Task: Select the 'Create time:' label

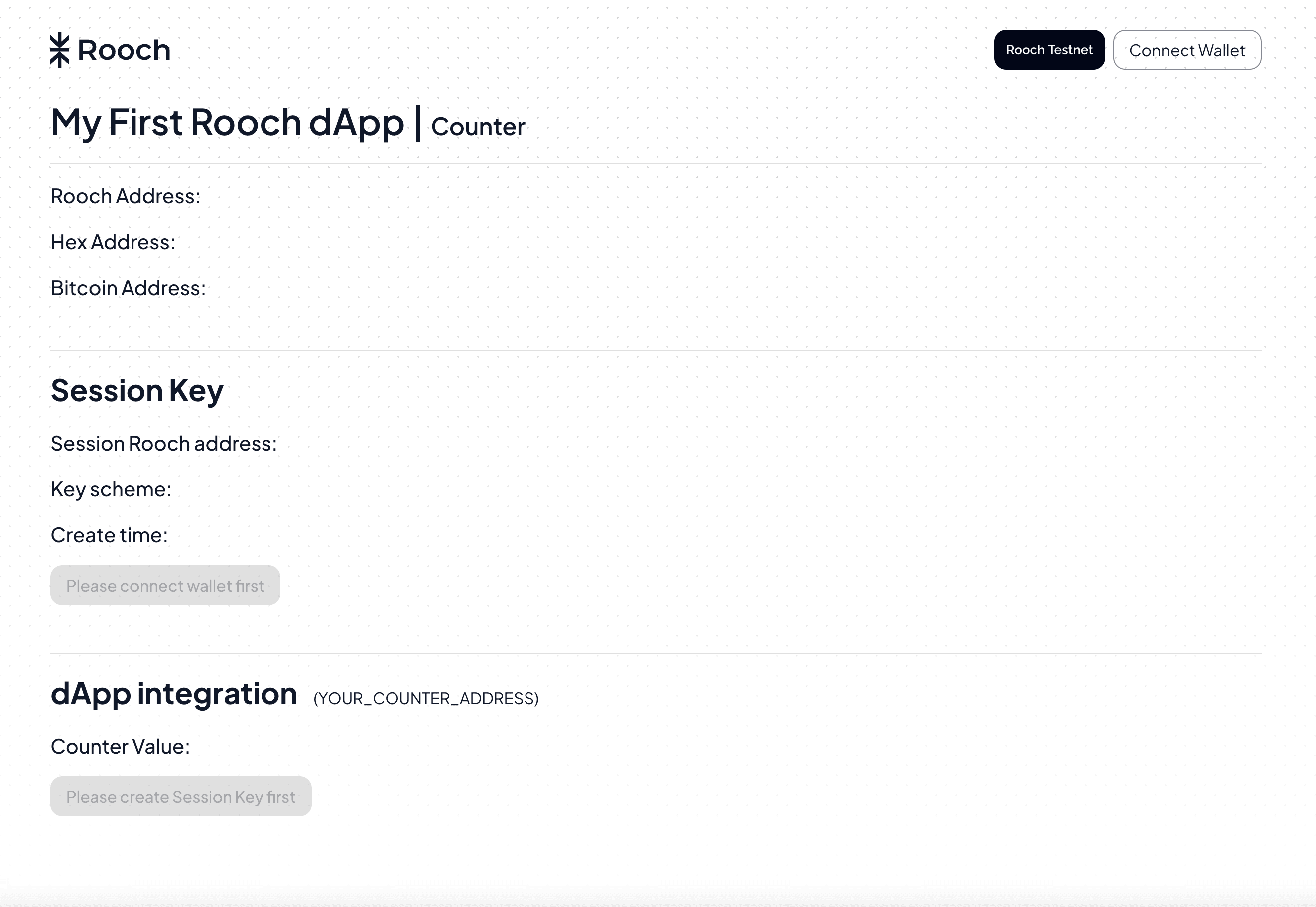Action: [x=109, y=535]
